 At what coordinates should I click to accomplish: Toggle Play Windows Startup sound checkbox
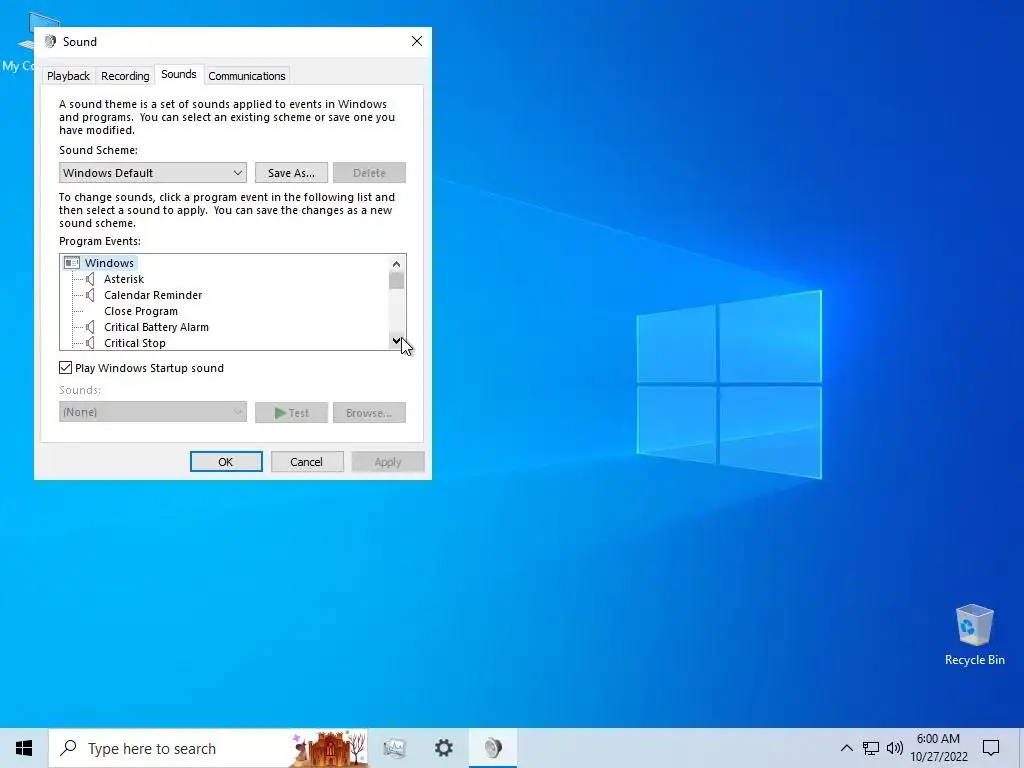(65, 368)
